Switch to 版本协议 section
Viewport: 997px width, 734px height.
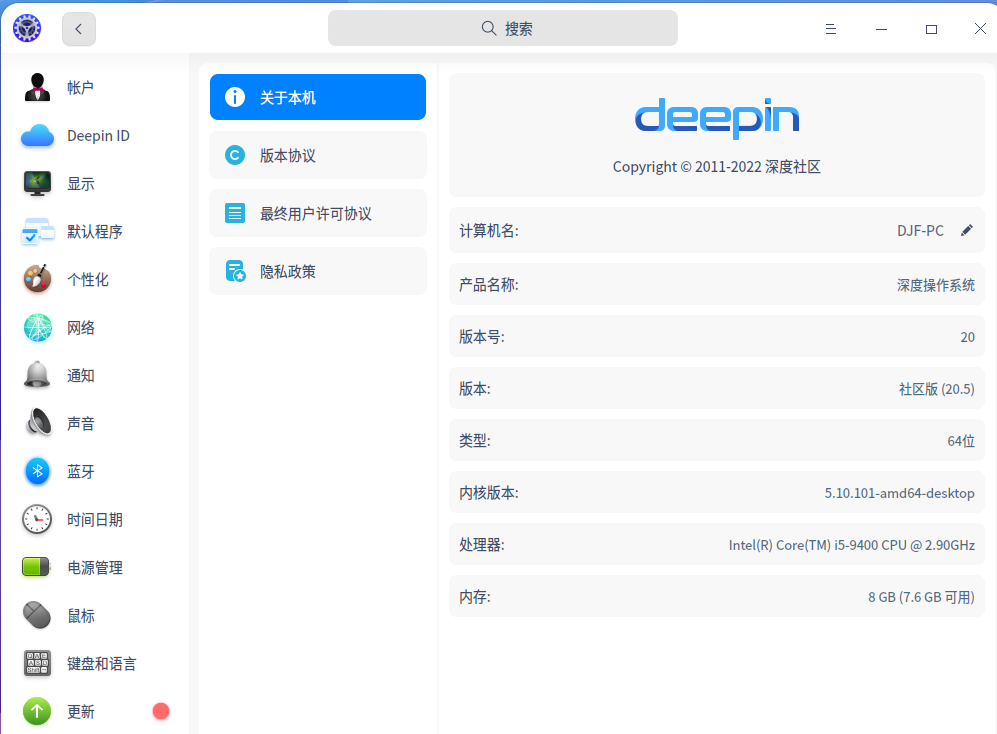(x=317, y=155)
